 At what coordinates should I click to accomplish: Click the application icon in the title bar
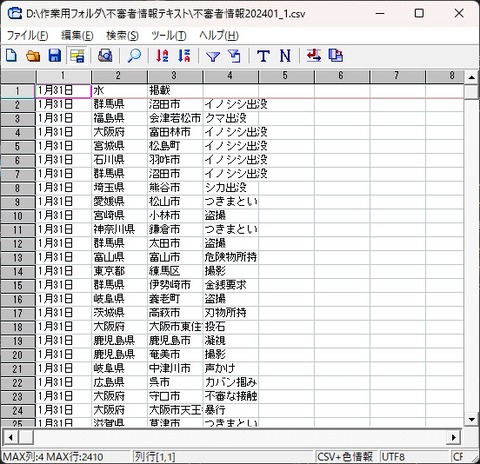click(14, 14)
